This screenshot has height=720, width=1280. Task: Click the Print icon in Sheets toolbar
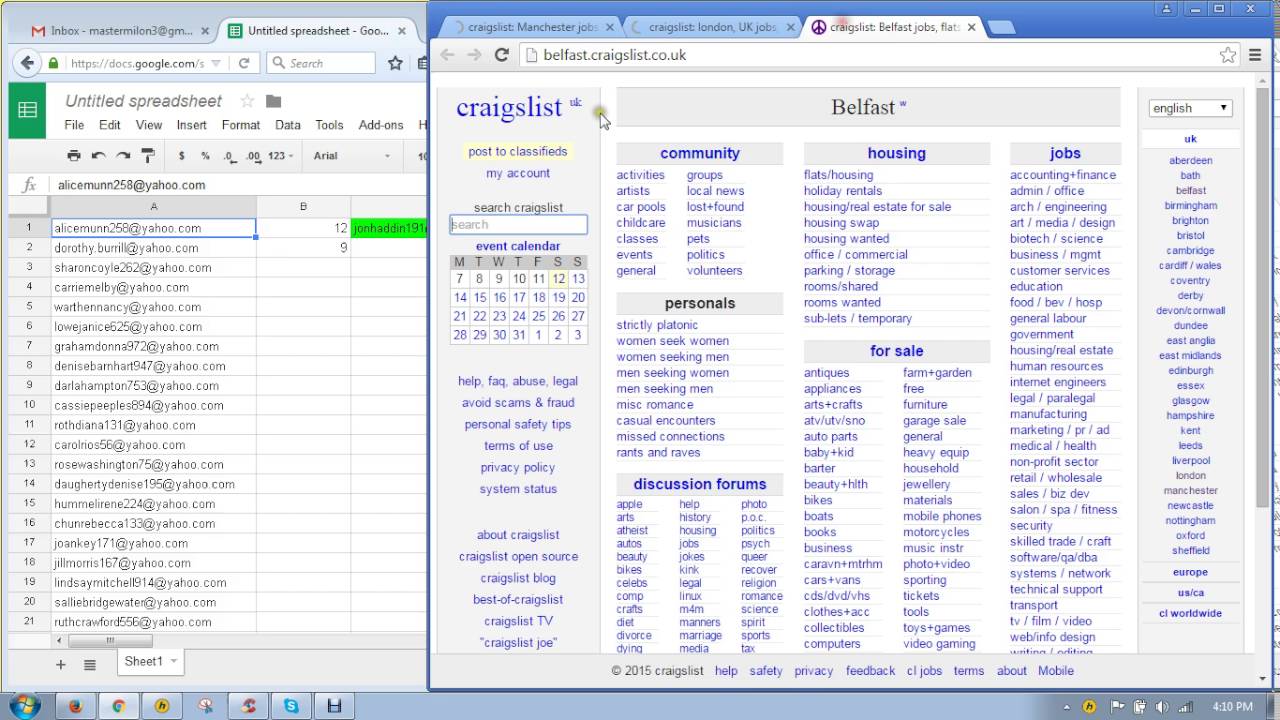(73, 155)
